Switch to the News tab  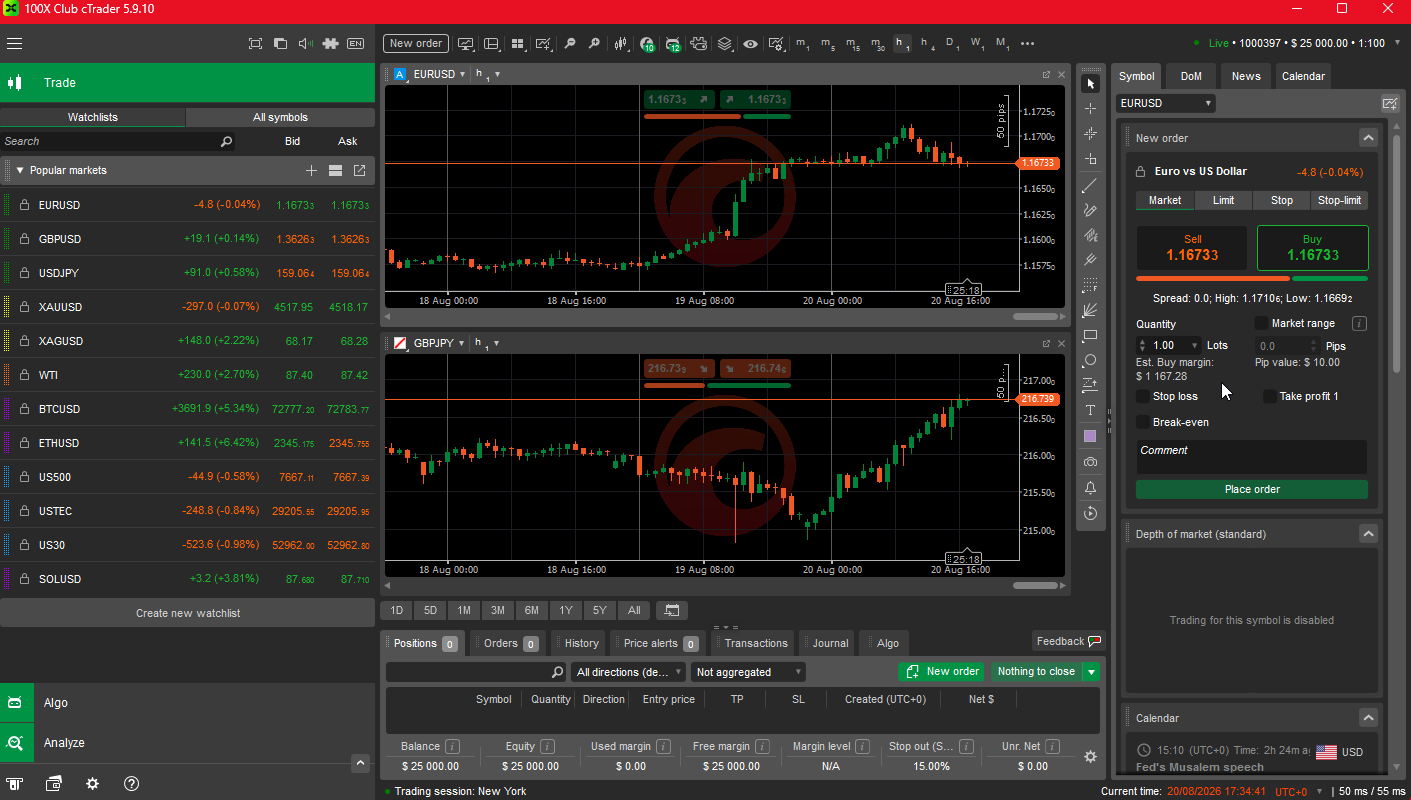(x=1246, y=76)
